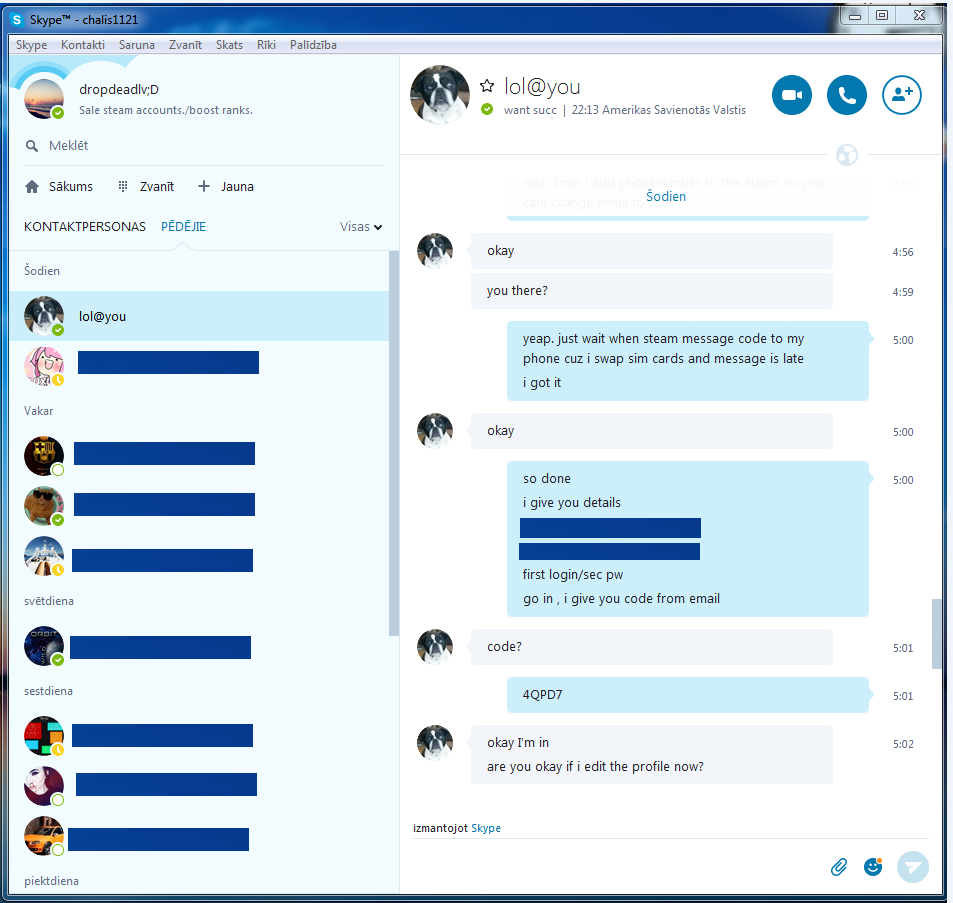953x903 pixels.
Task: Click your online status indicator badge
Action: click(x=58, y=113)
